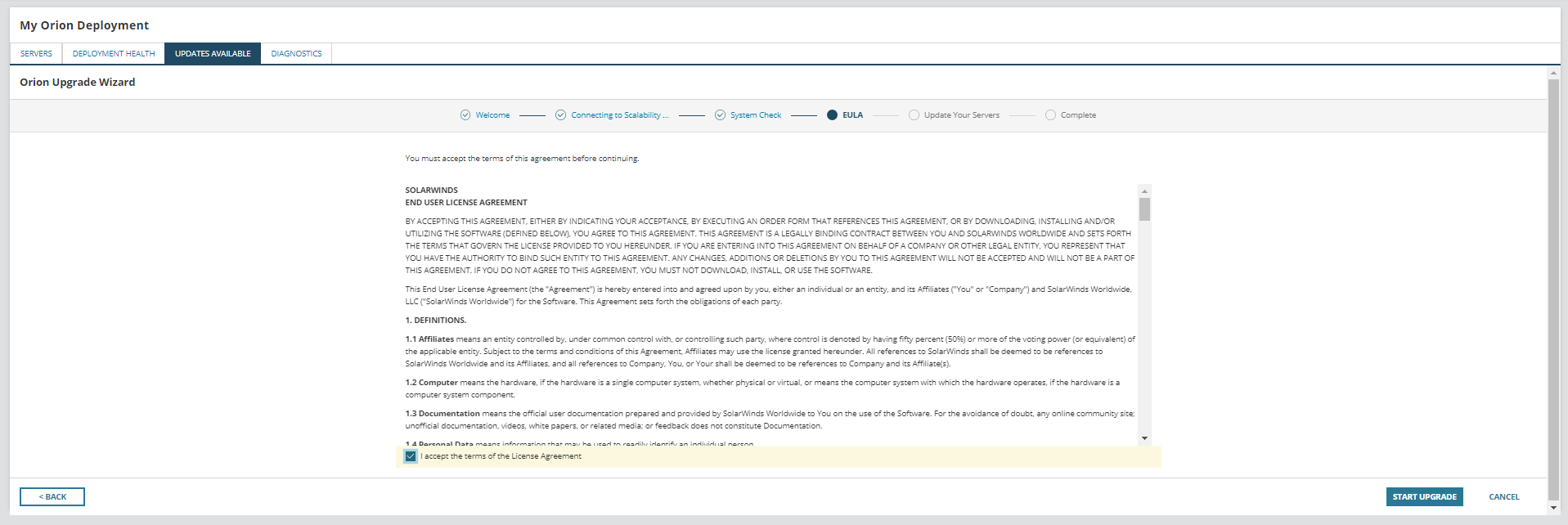1568x525 pixels.
Task: Click the Welcome step checkmark icon
Action: point(465,115)
